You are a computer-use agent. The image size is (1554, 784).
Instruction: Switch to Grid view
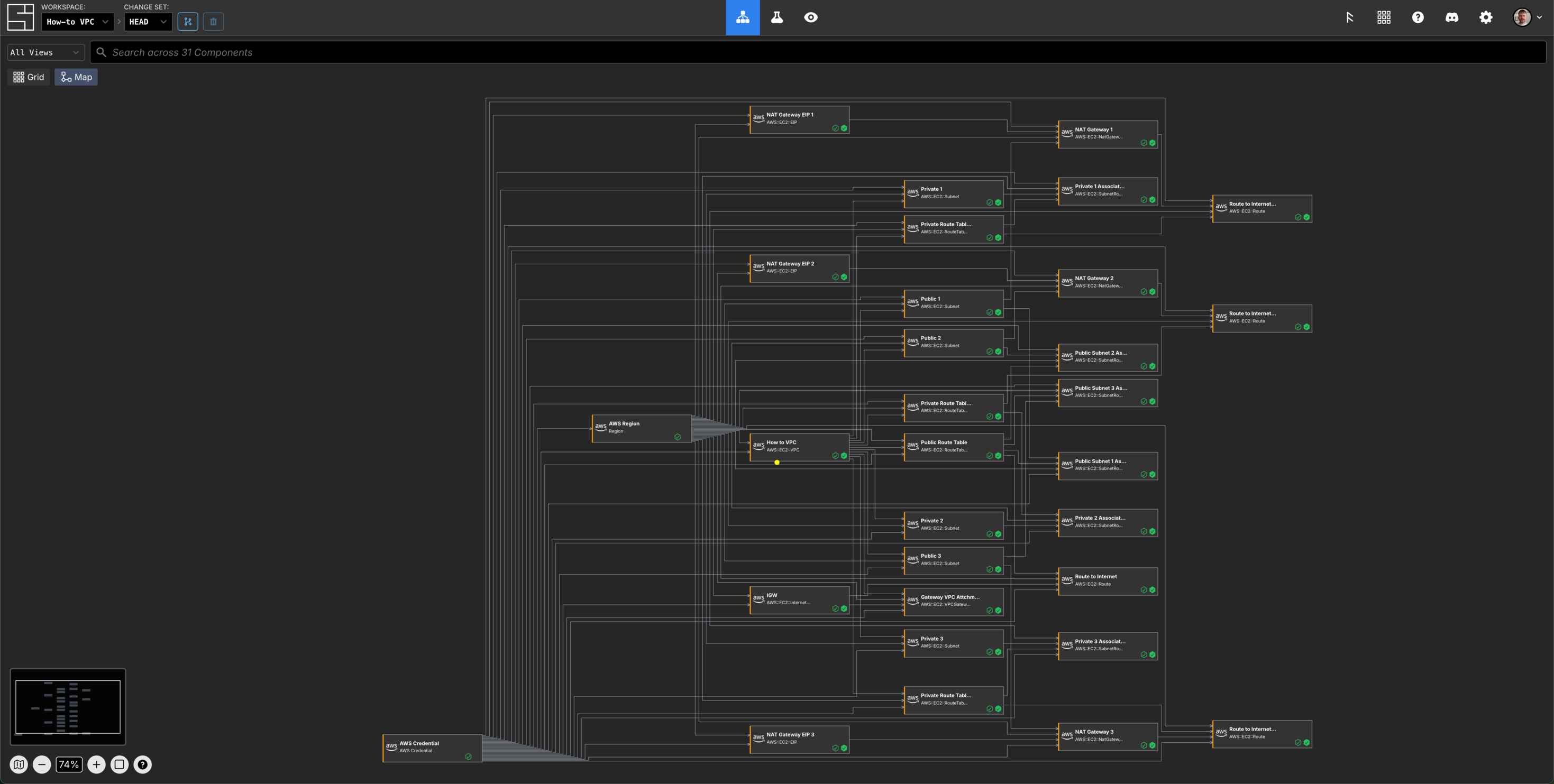click(29, 77)
